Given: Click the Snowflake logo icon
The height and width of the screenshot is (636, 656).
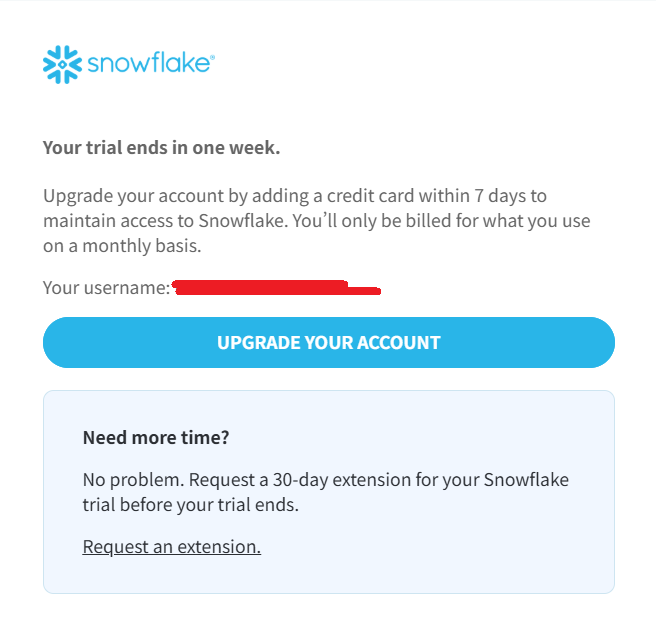Looking at the screenshot, I should pyautogui.click(x=63, y=64).
